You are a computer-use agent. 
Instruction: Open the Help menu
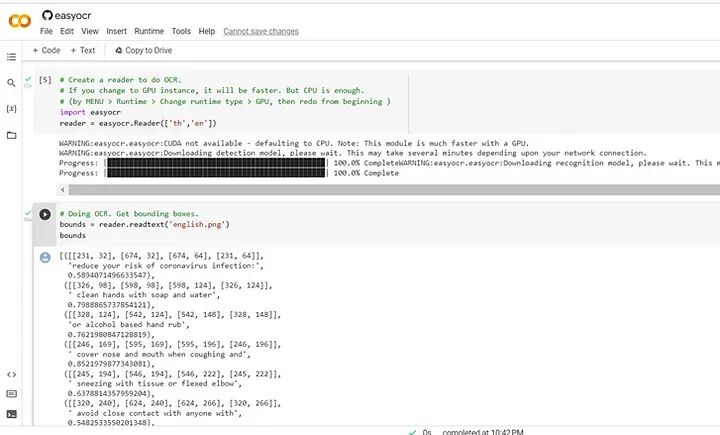pos(207,31)
